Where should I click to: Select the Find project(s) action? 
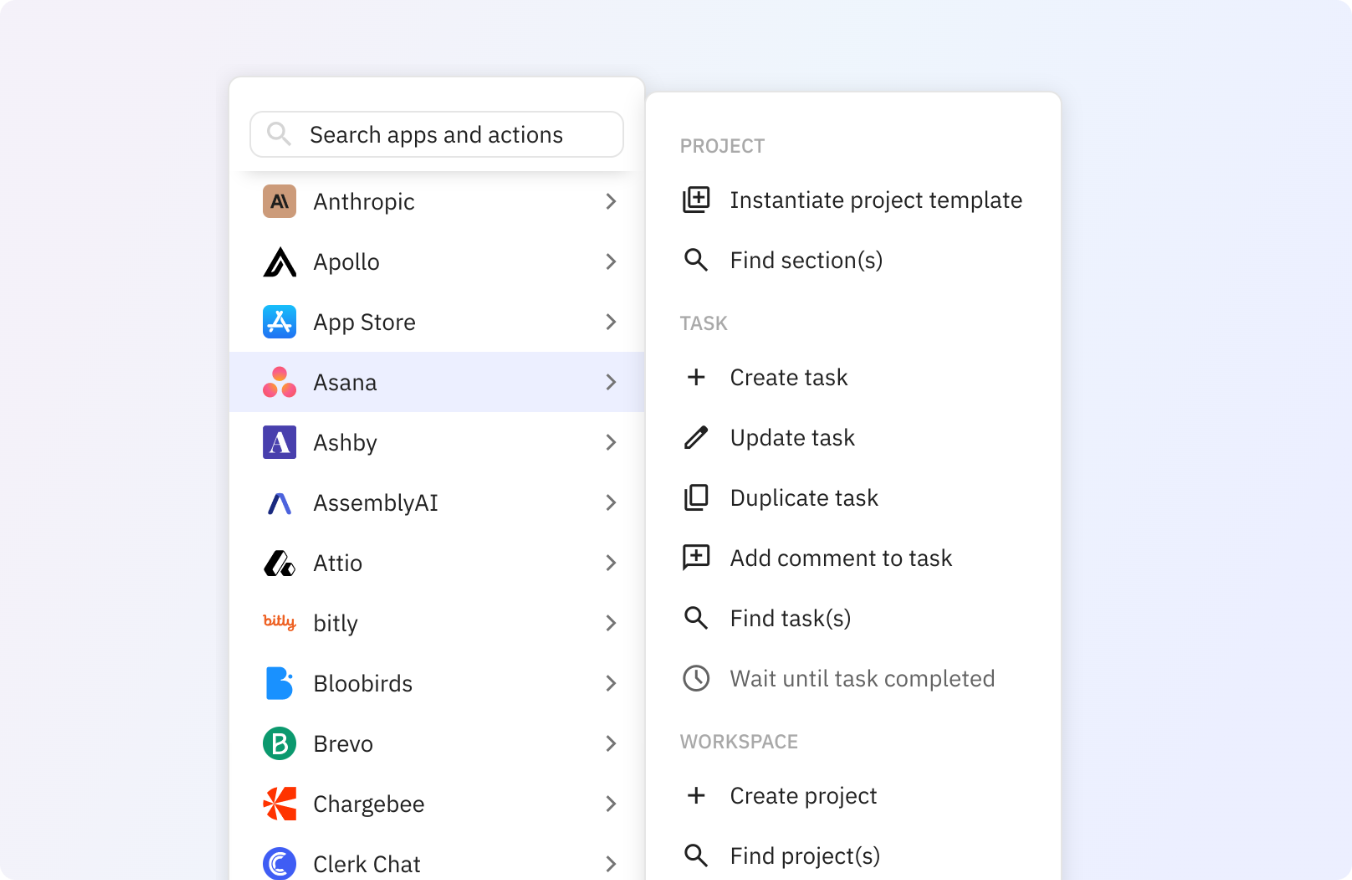(x=853, y=856)
